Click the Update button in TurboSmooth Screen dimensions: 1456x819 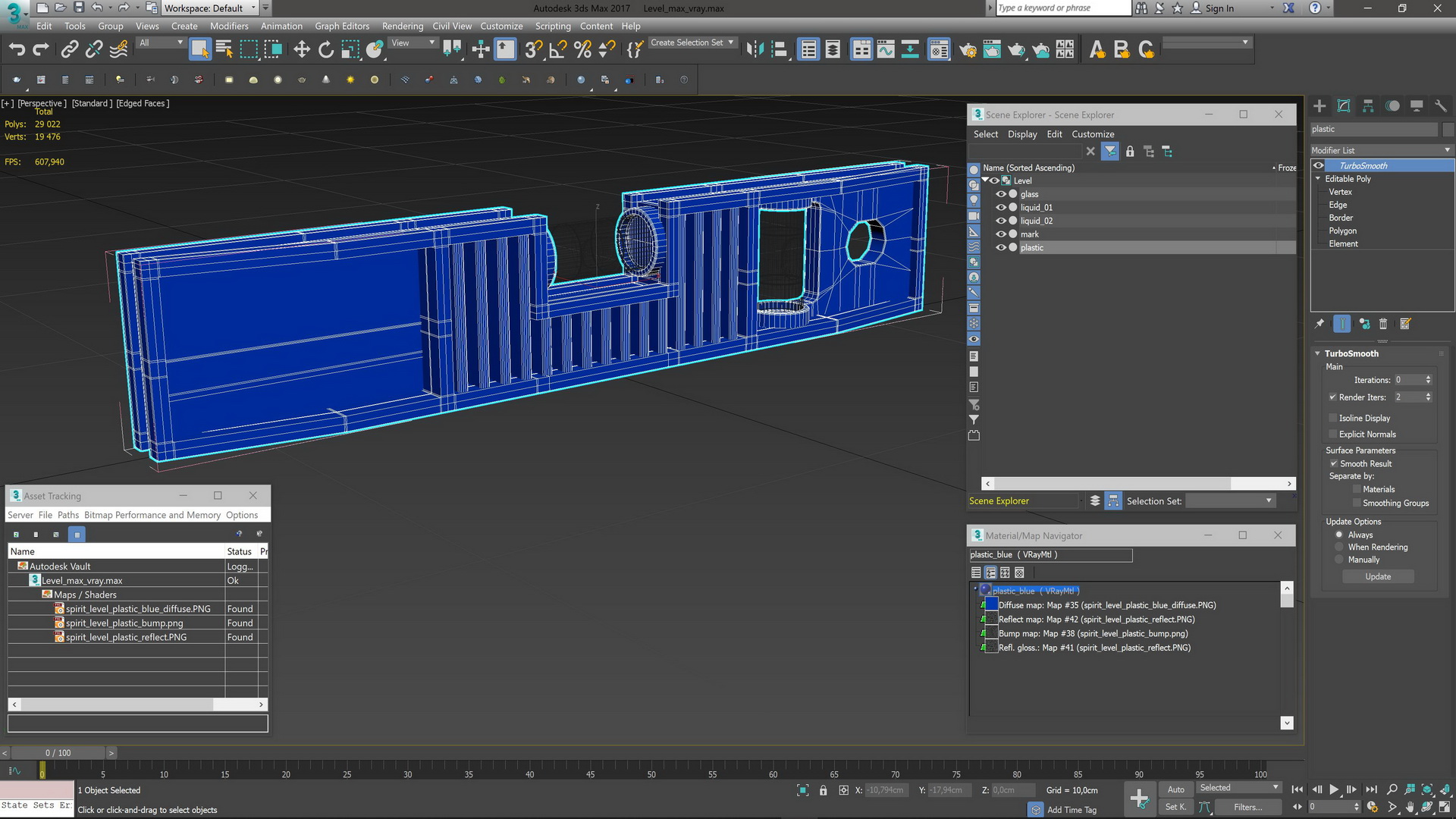(1378, 576)
